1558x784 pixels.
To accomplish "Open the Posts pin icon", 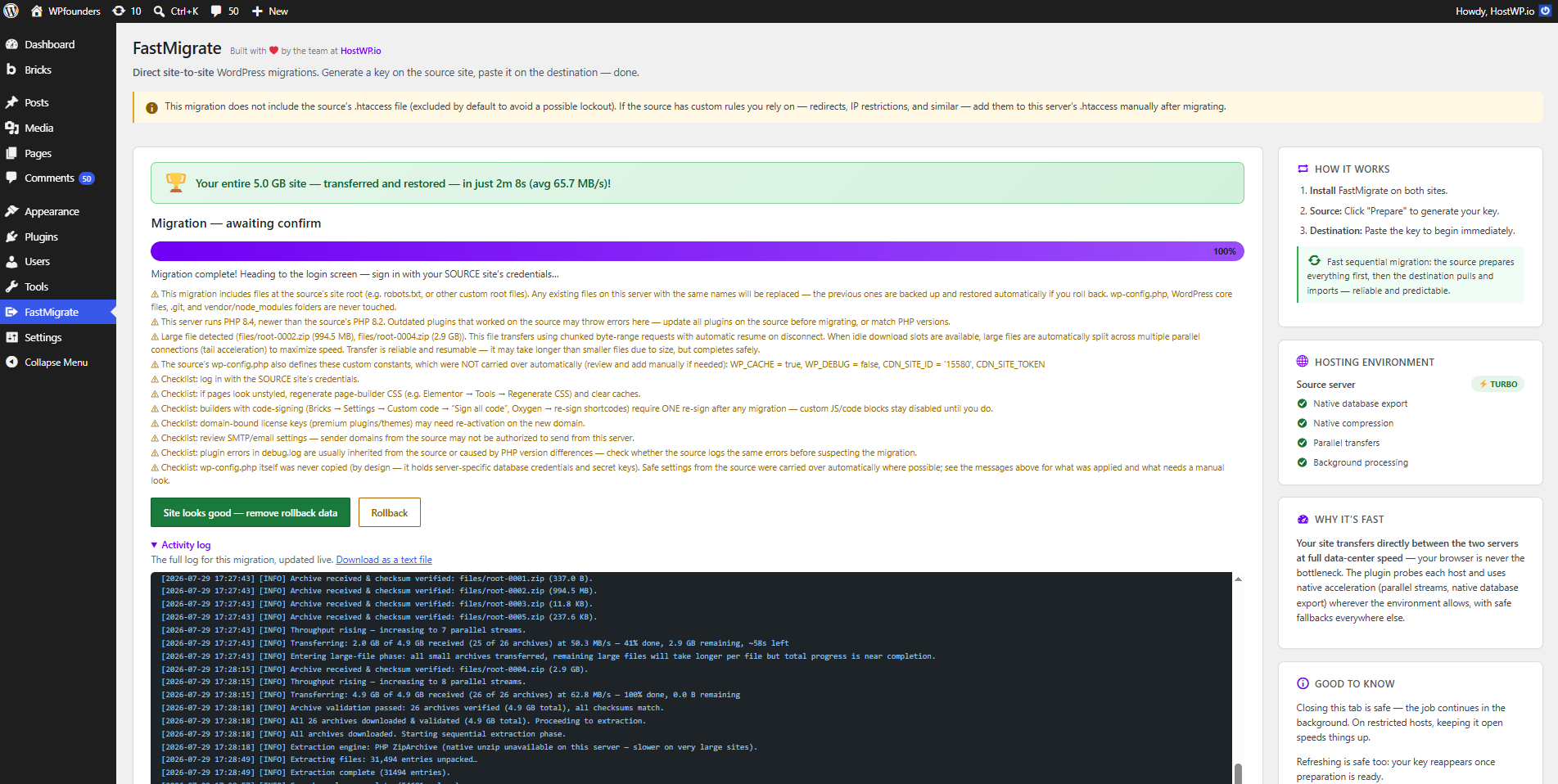I will tap(11, 102).
